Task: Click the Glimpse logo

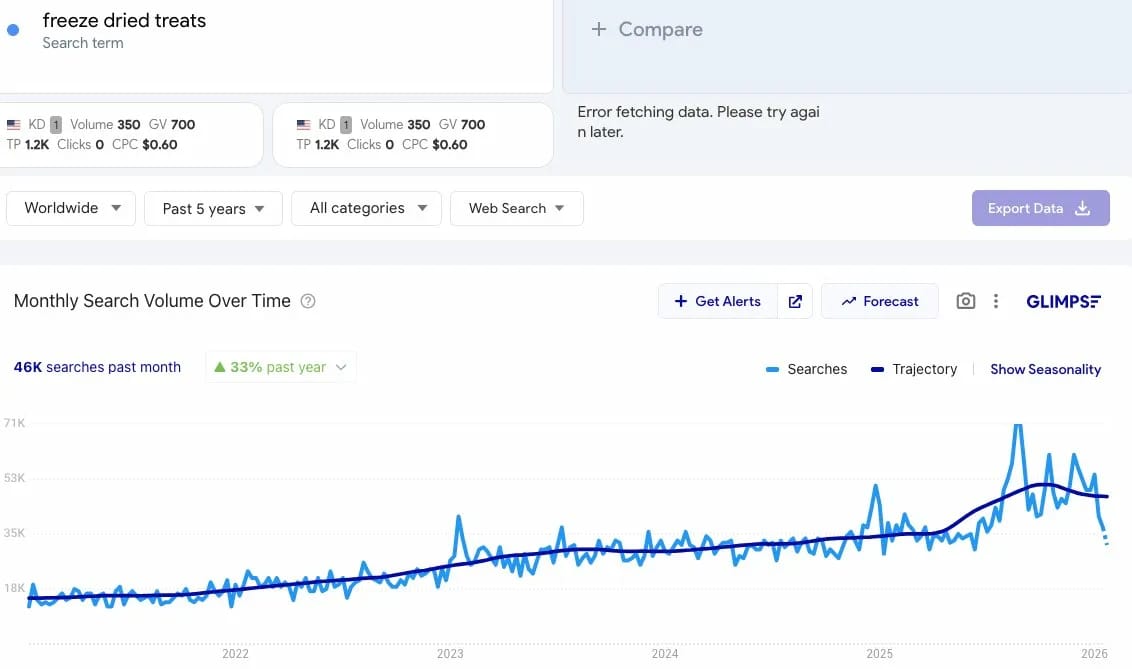Action: tap(1064, 301)
